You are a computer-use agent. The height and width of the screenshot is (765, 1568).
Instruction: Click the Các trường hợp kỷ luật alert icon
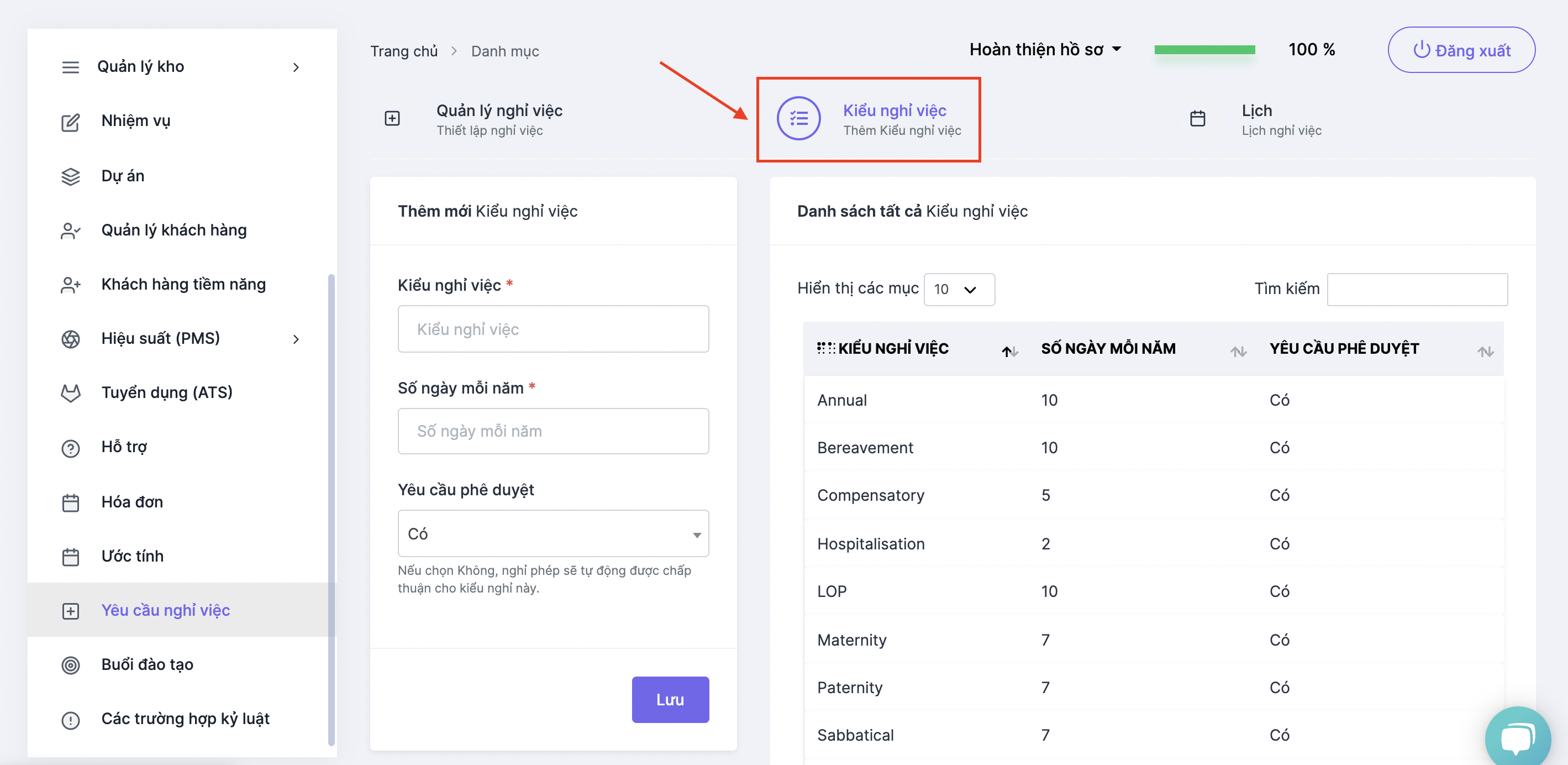(x=71, y=720)
